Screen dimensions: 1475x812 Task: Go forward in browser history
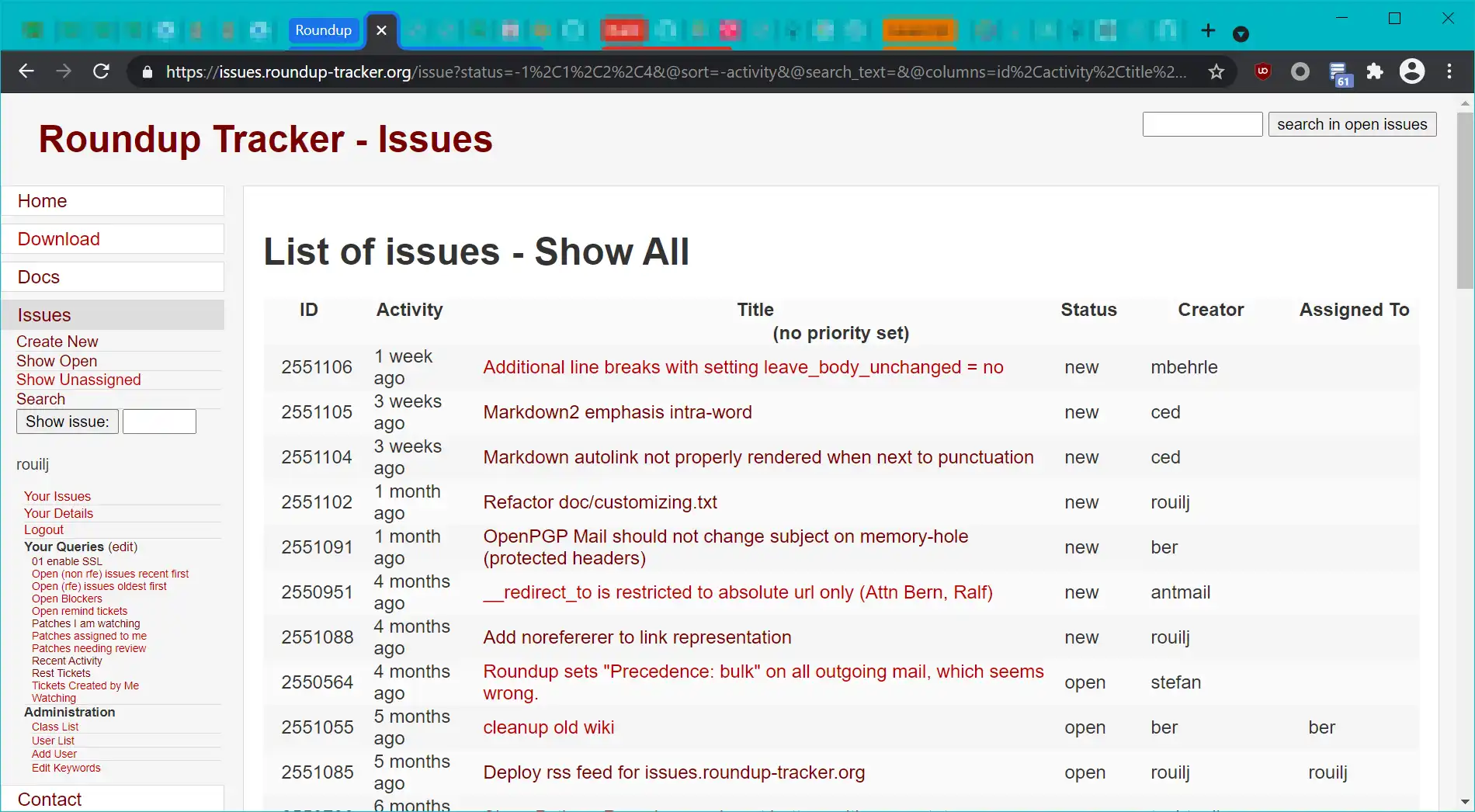click(64, 71)
